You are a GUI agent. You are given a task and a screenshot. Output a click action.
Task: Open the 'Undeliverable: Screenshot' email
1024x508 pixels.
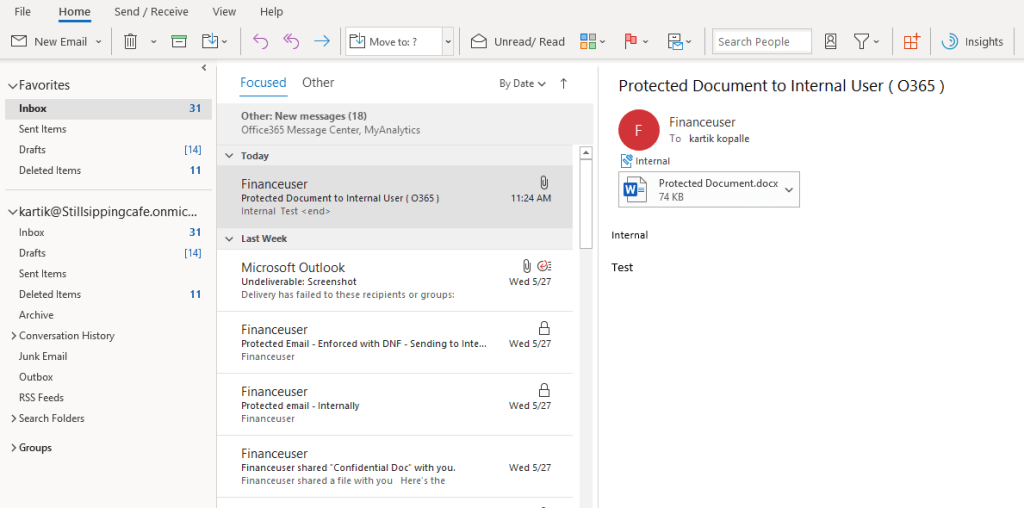point(395,281)
